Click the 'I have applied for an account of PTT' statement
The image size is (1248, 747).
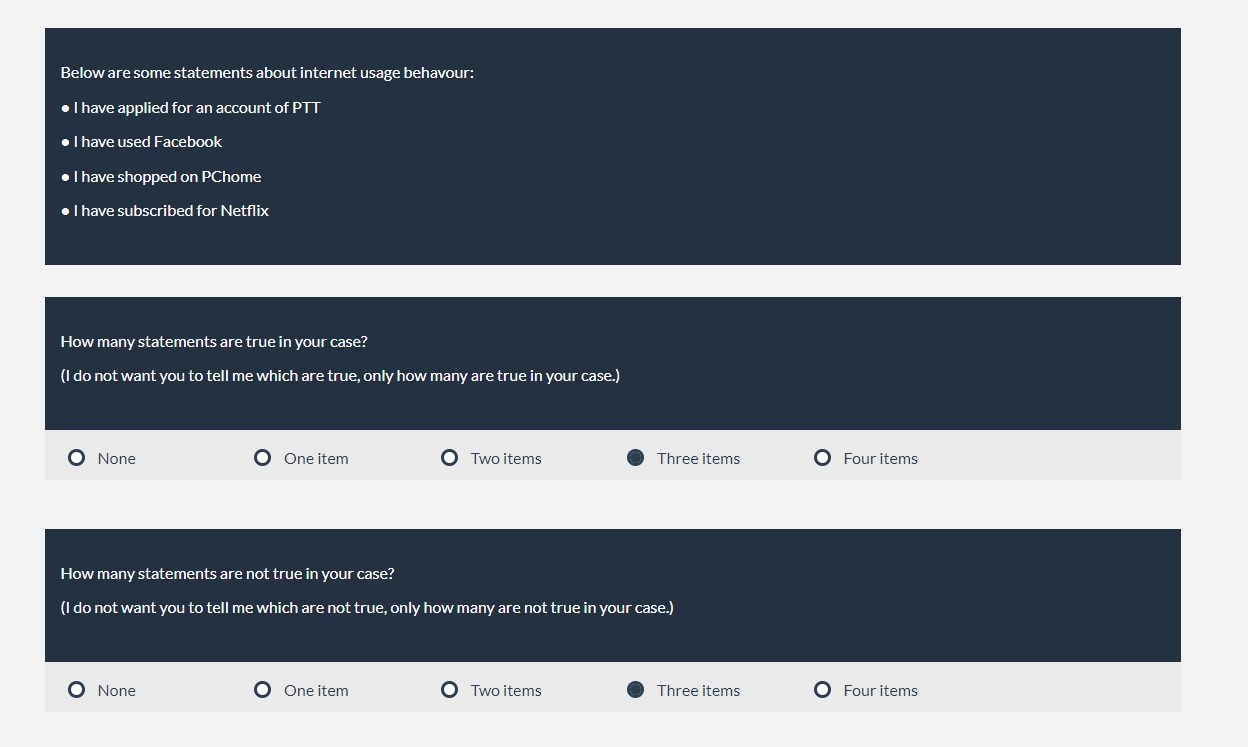pyautogui.click(x=197, y=108)
